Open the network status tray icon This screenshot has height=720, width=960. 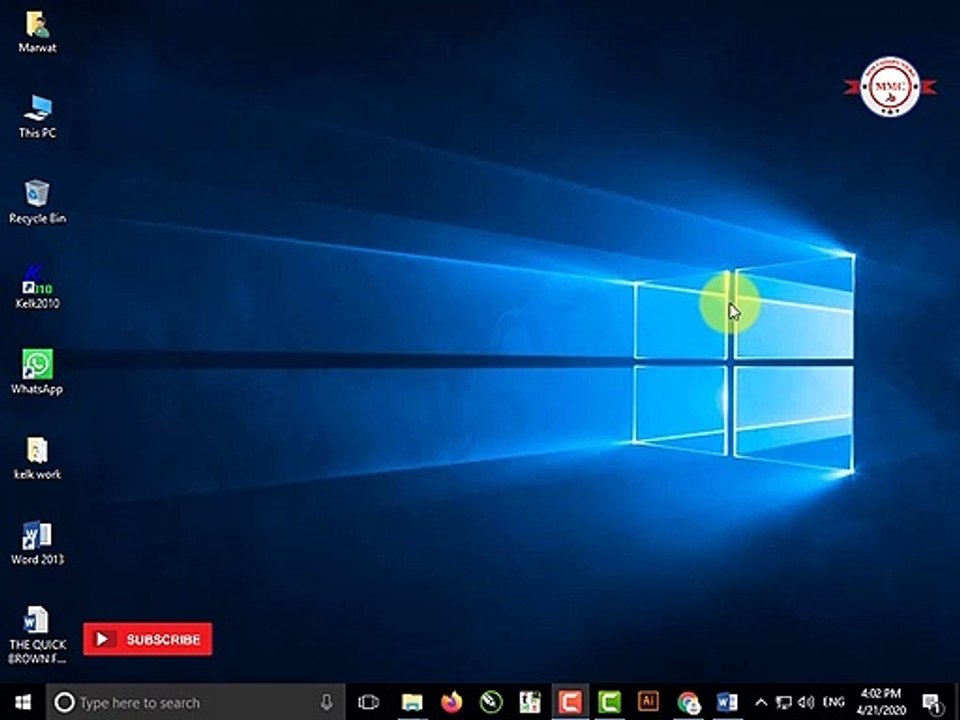coord(784,702)
